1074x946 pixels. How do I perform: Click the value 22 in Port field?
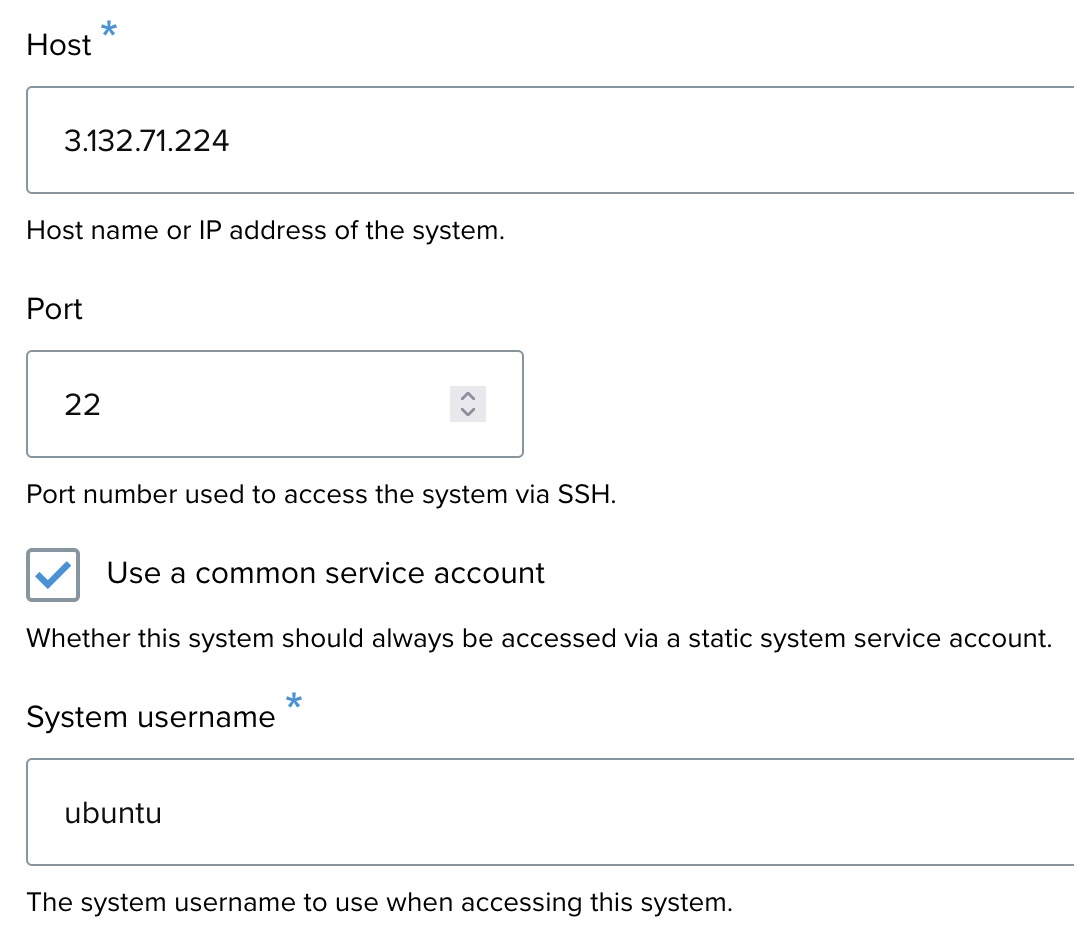(x=83, y=405)
